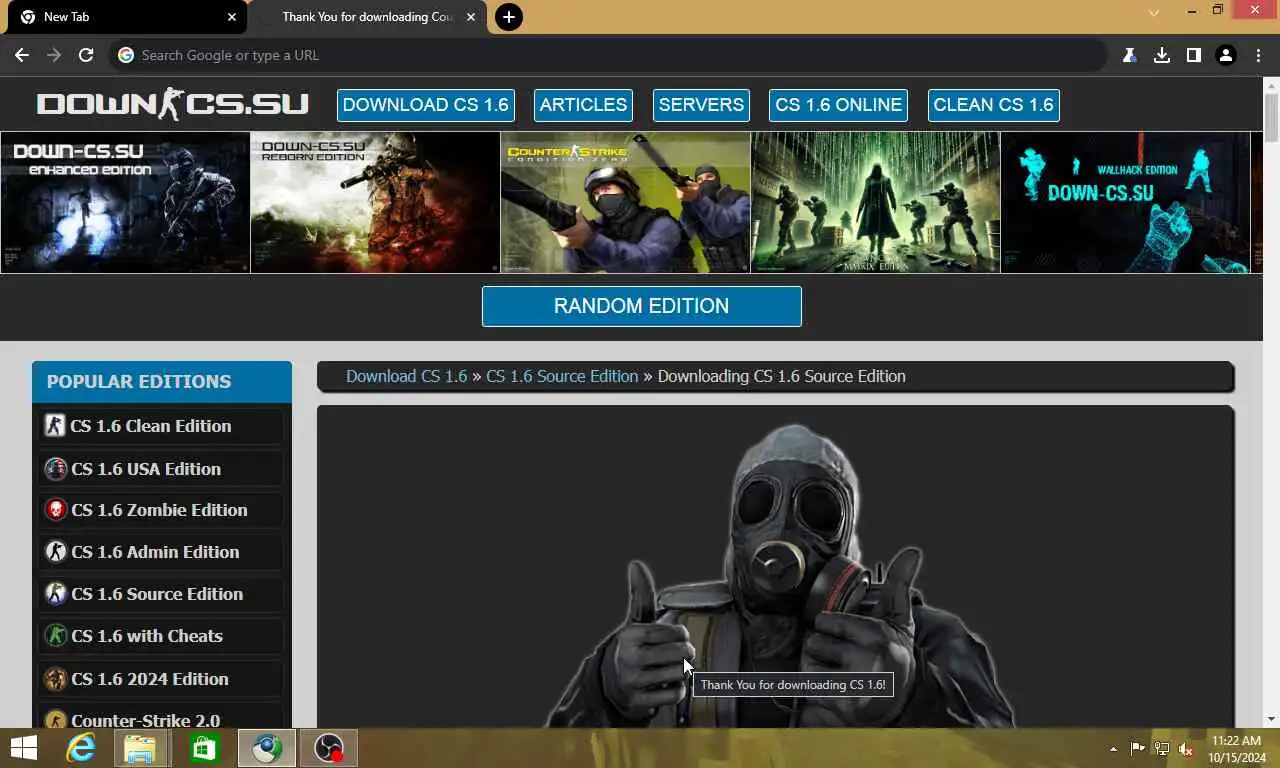Open Chrome three-dot menu
This screenshot has height=768, width=1280.
pyautogui.click(x=1258, y=55)
